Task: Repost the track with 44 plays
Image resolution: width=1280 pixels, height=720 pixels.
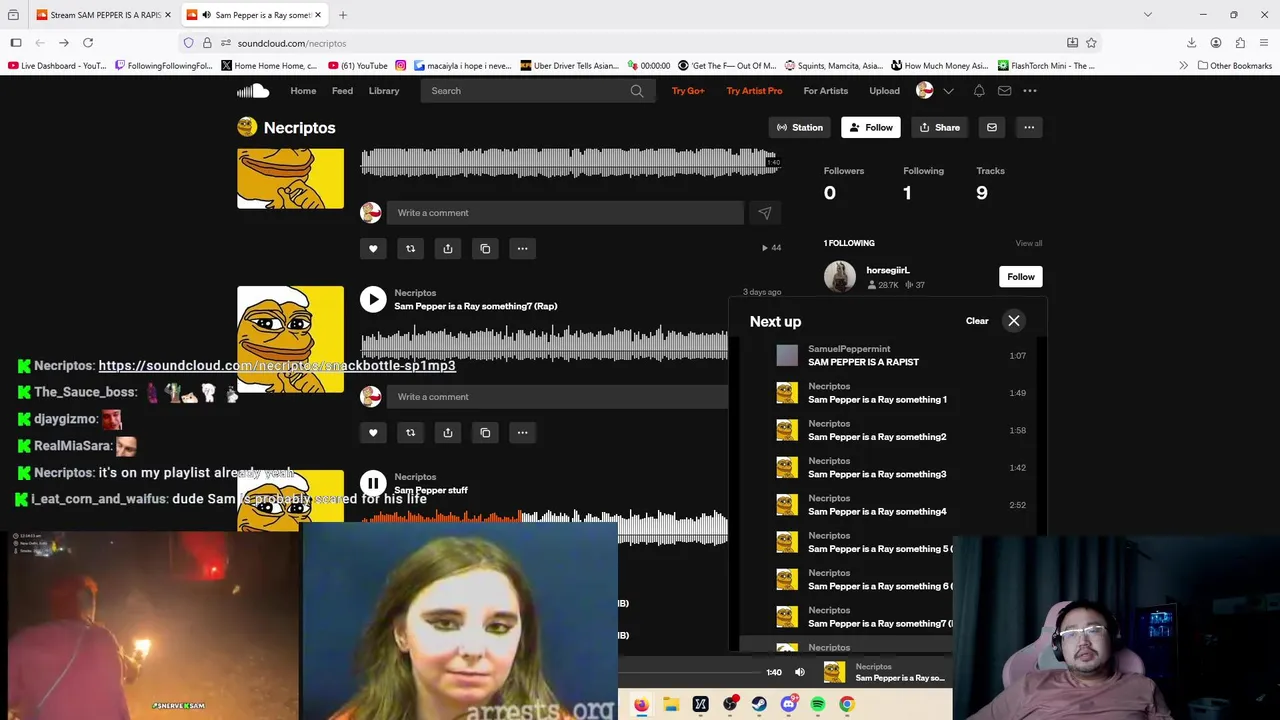Action: coord(410,248)
